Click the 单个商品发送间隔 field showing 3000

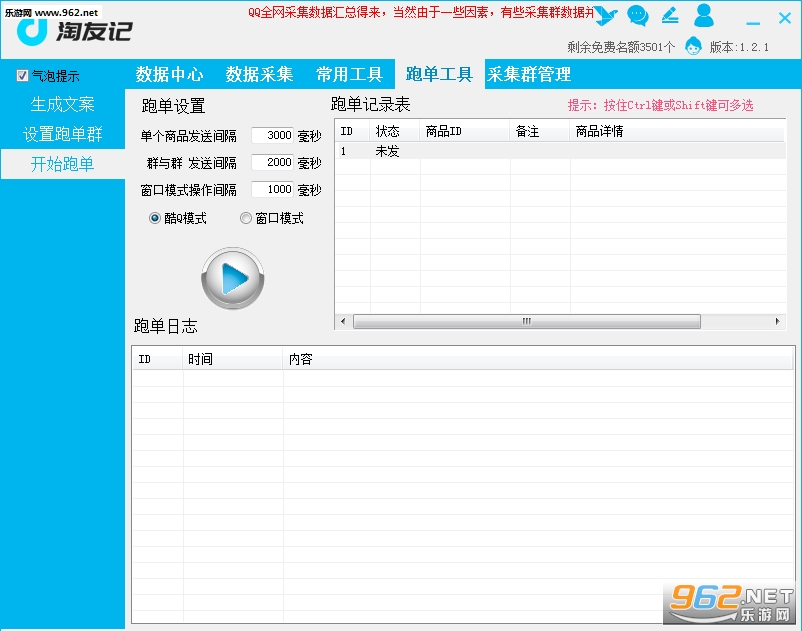coord(273,136)
